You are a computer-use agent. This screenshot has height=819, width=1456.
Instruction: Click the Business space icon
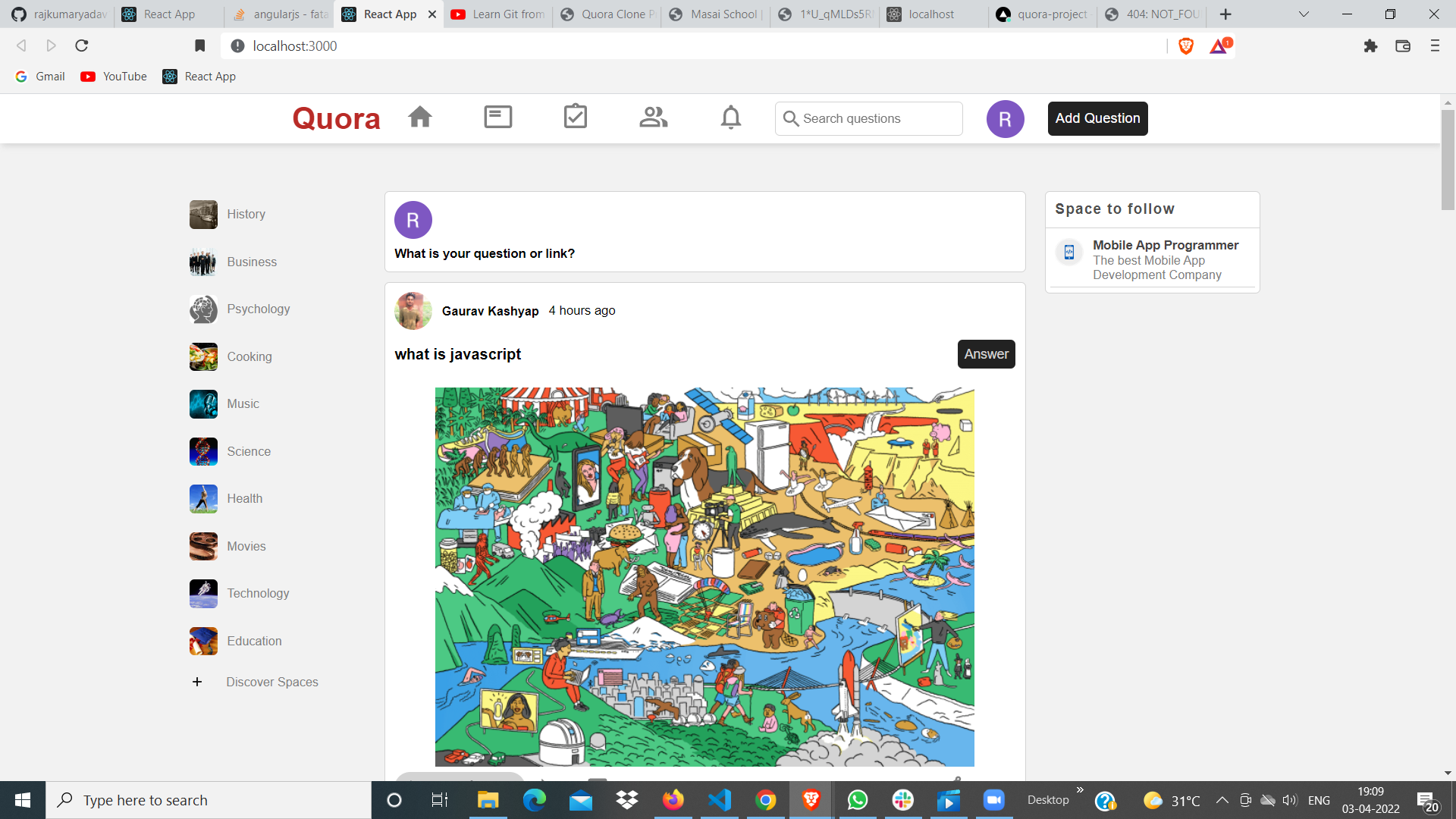[203, 262]
